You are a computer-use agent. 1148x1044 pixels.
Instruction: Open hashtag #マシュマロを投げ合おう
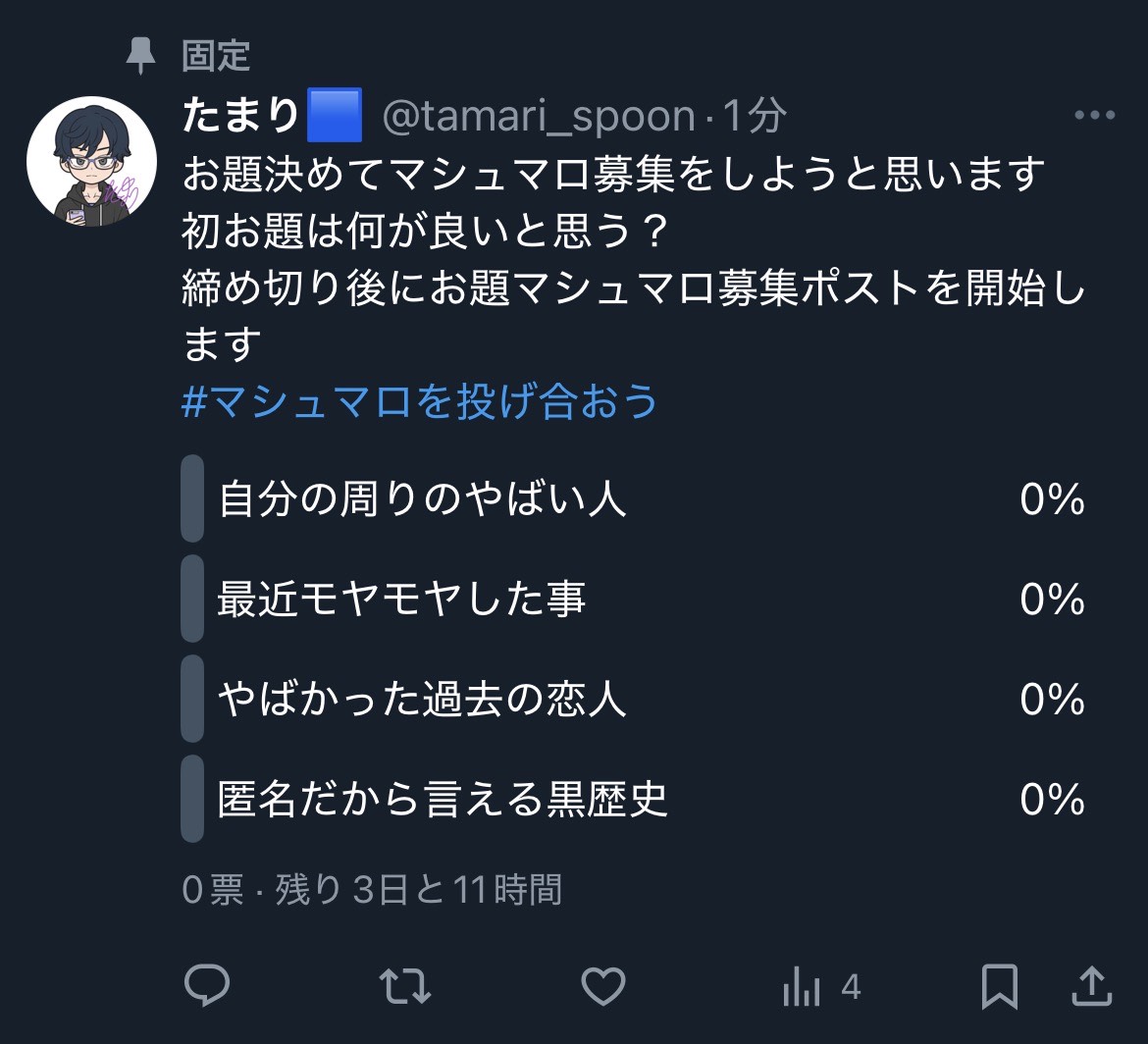pyautogui.click(x=420, y=402)
